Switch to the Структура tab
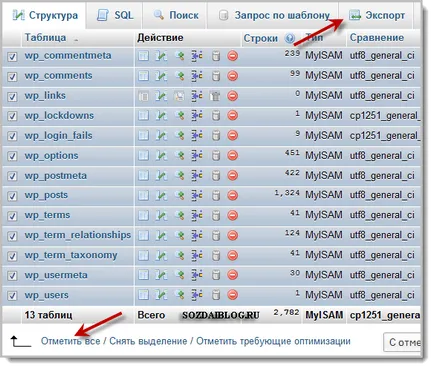This screenshot has width=434, height=369. (45, 15)
